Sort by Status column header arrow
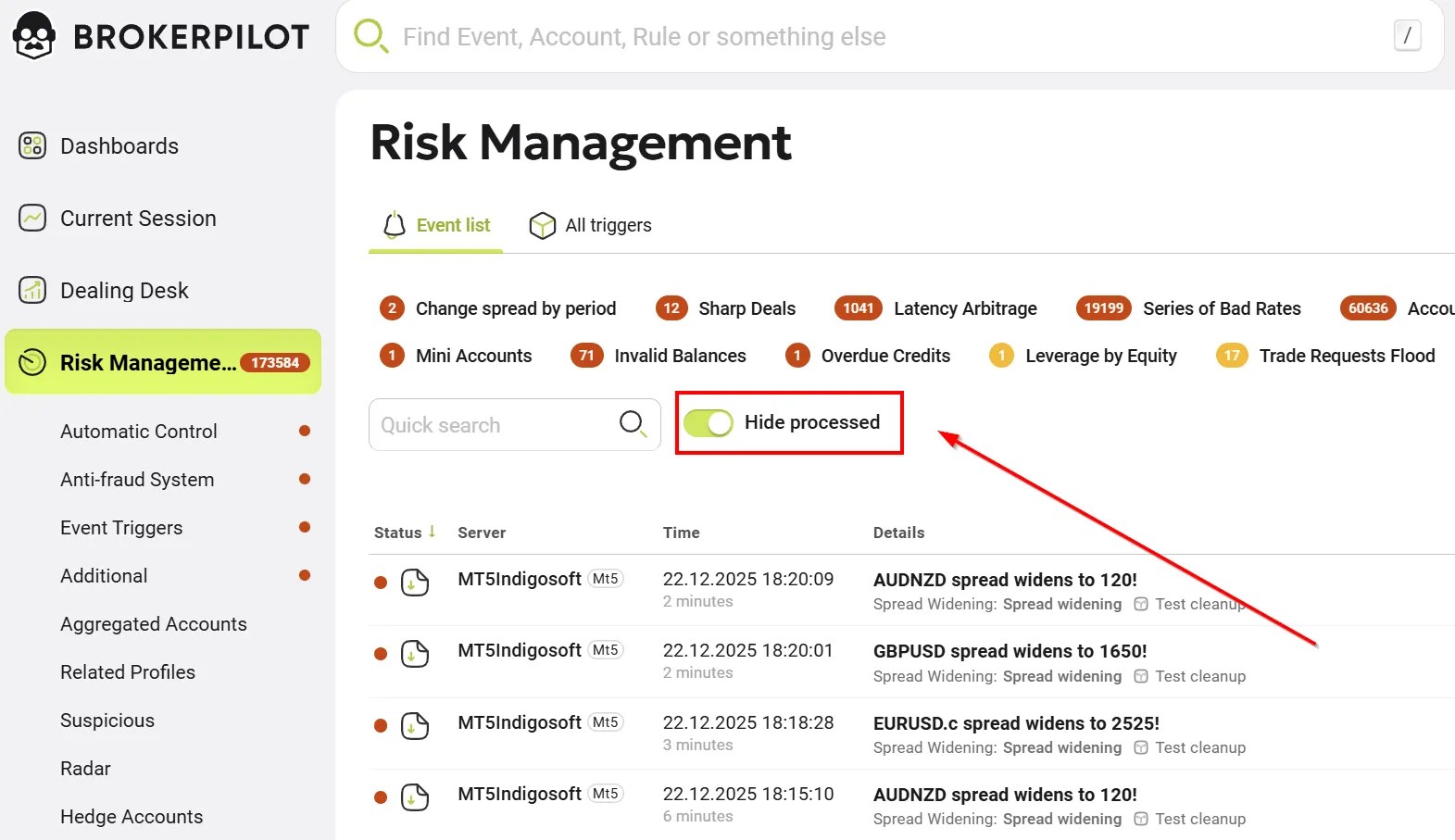The height and width of the screenshot is (840, 1455). (x=432, y=532)
